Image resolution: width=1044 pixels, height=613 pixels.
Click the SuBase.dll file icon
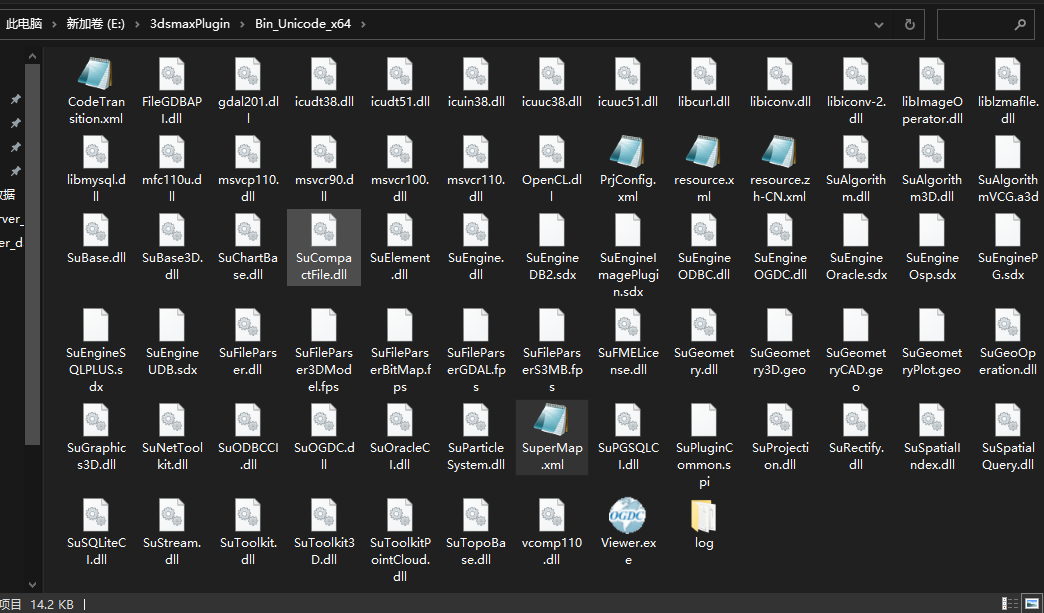[96, 230]
